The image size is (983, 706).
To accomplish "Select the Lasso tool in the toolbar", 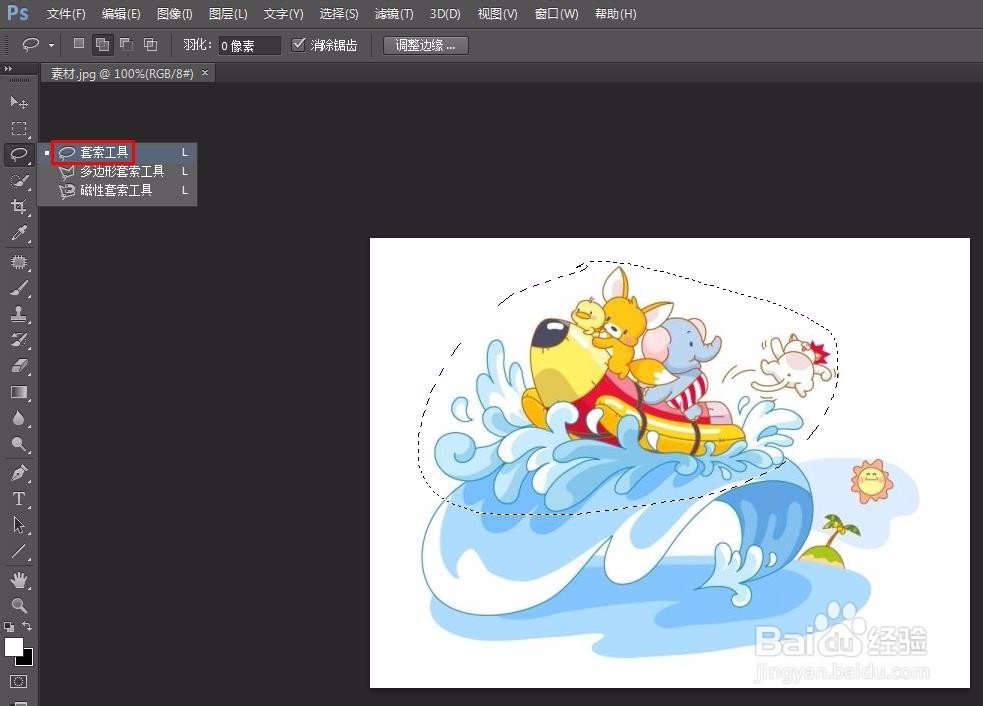I will click(x=19, y=154).
